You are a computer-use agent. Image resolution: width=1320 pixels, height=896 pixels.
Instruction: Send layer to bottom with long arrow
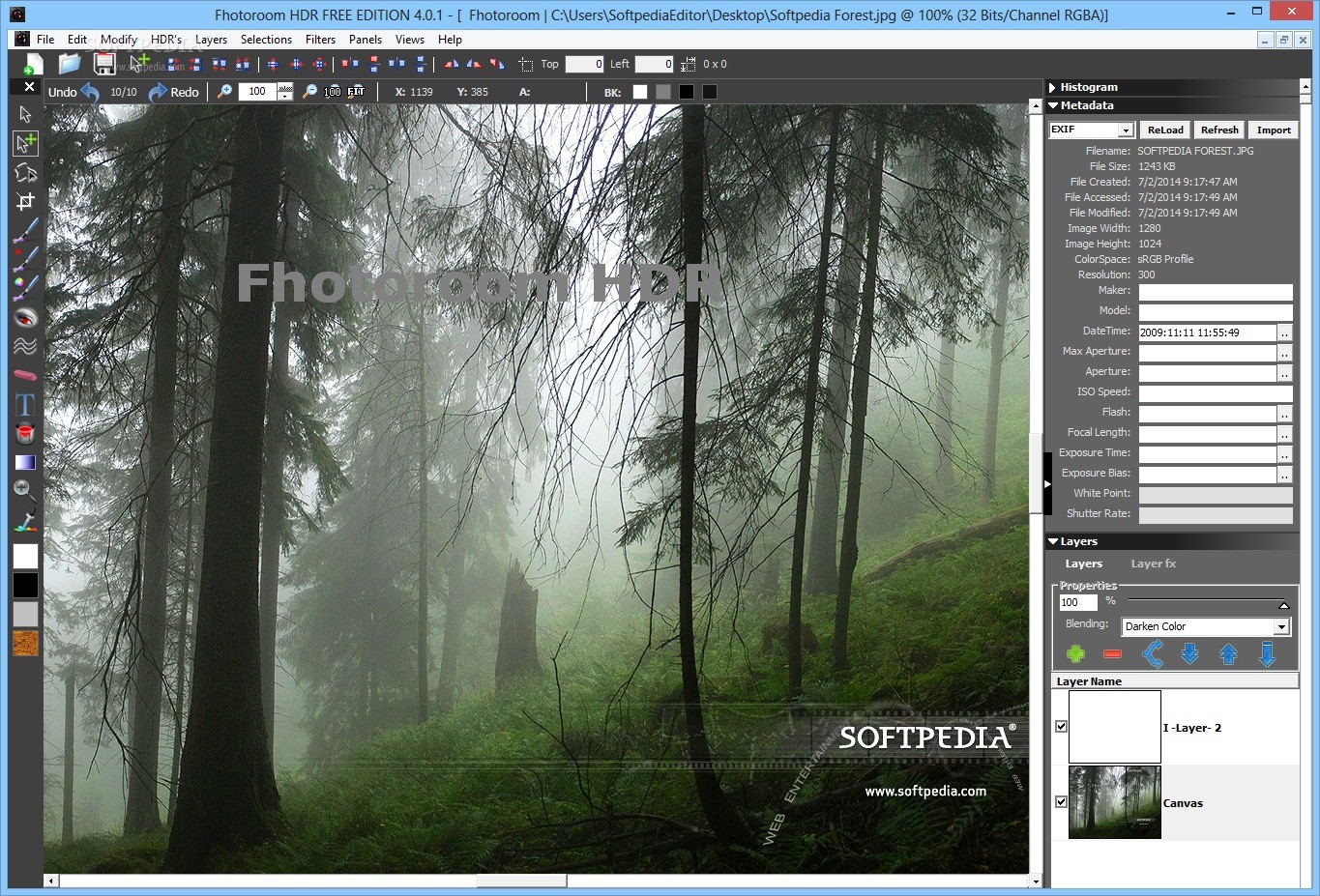coord(1267,654)
